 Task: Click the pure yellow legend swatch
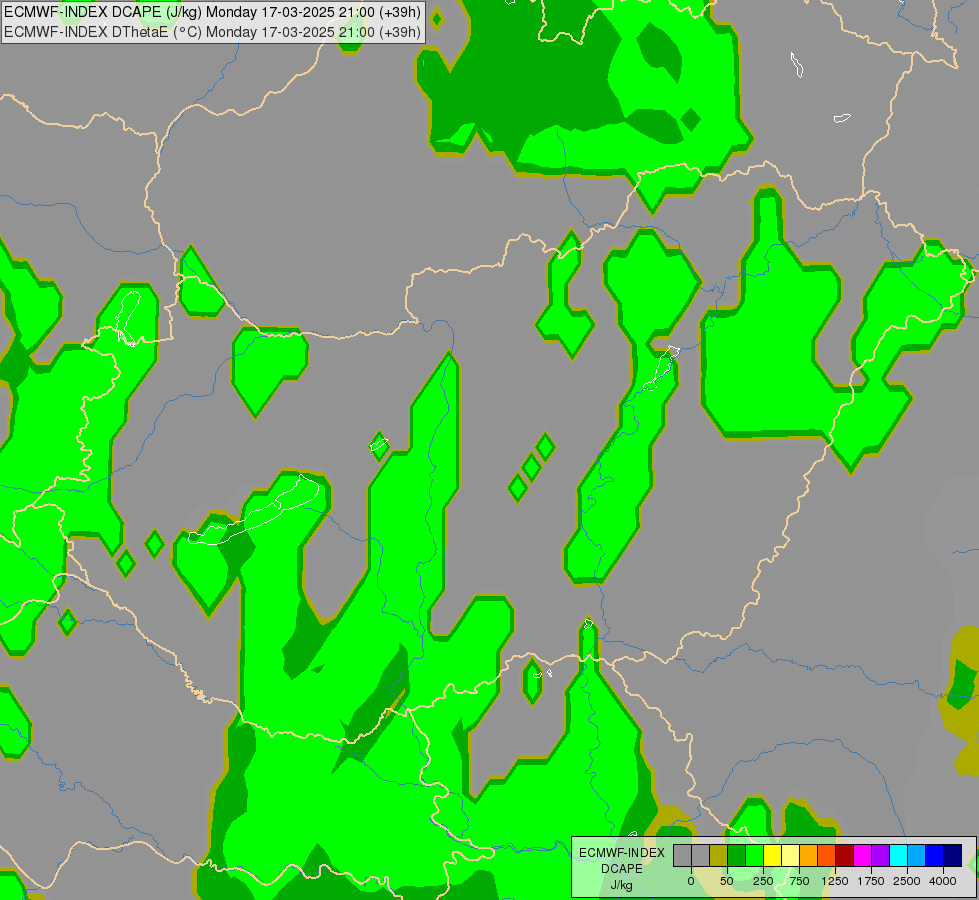772,855
